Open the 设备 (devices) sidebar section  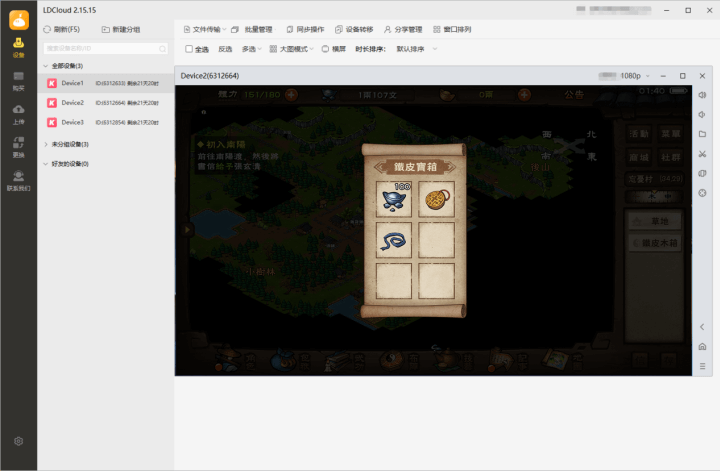pyautogui.click(x=18, y=47)
